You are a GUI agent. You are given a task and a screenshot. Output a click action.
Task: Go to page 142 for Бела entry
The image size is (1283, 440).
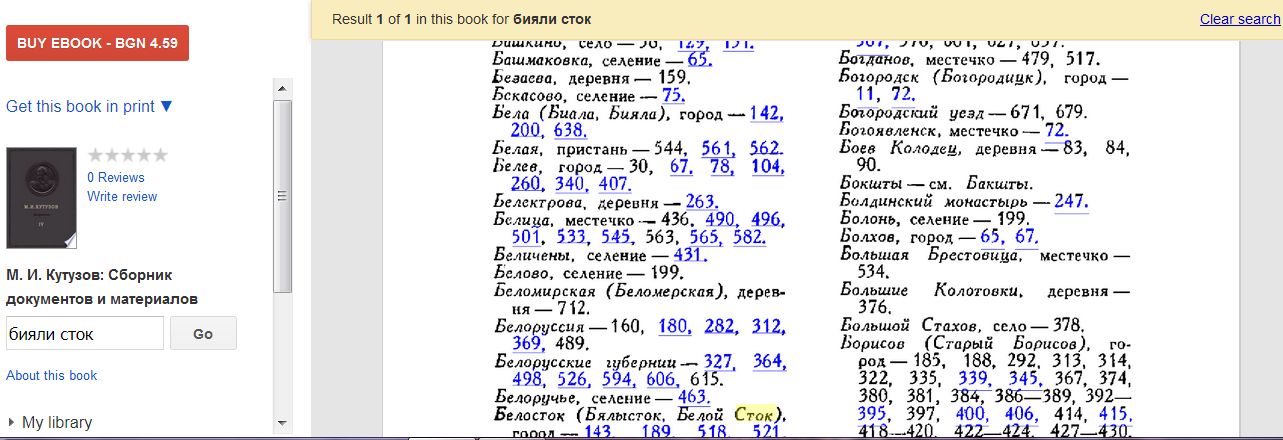[765, 113]
